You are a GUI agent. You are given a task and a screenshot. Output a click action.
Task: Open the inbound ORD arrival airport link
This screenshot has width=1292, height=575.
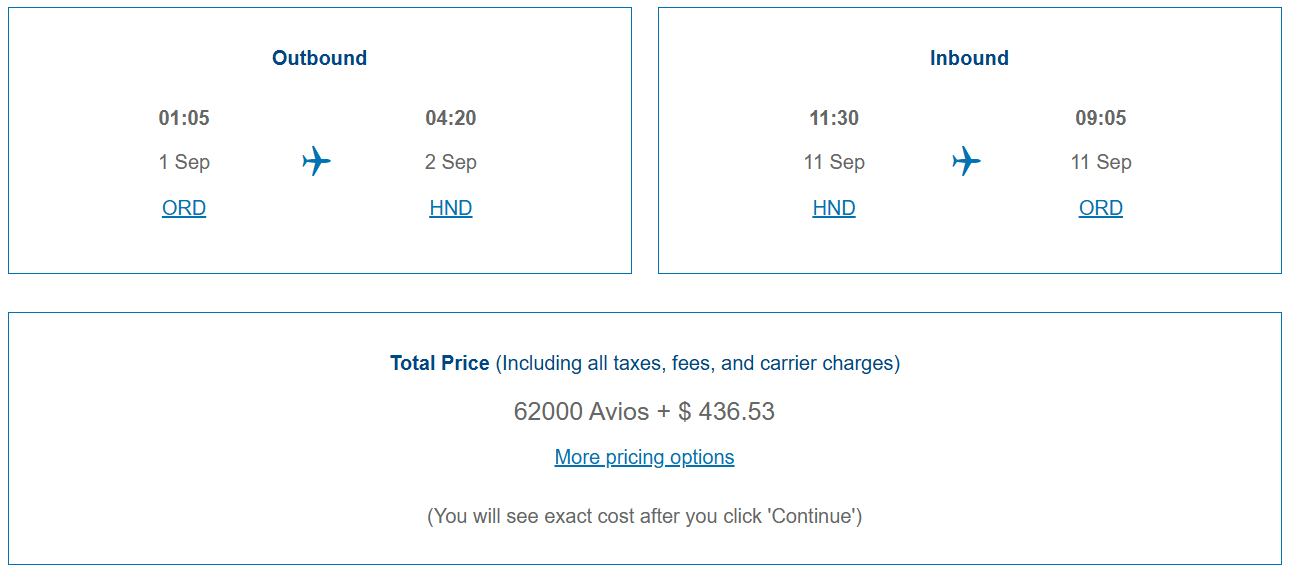1101,208
